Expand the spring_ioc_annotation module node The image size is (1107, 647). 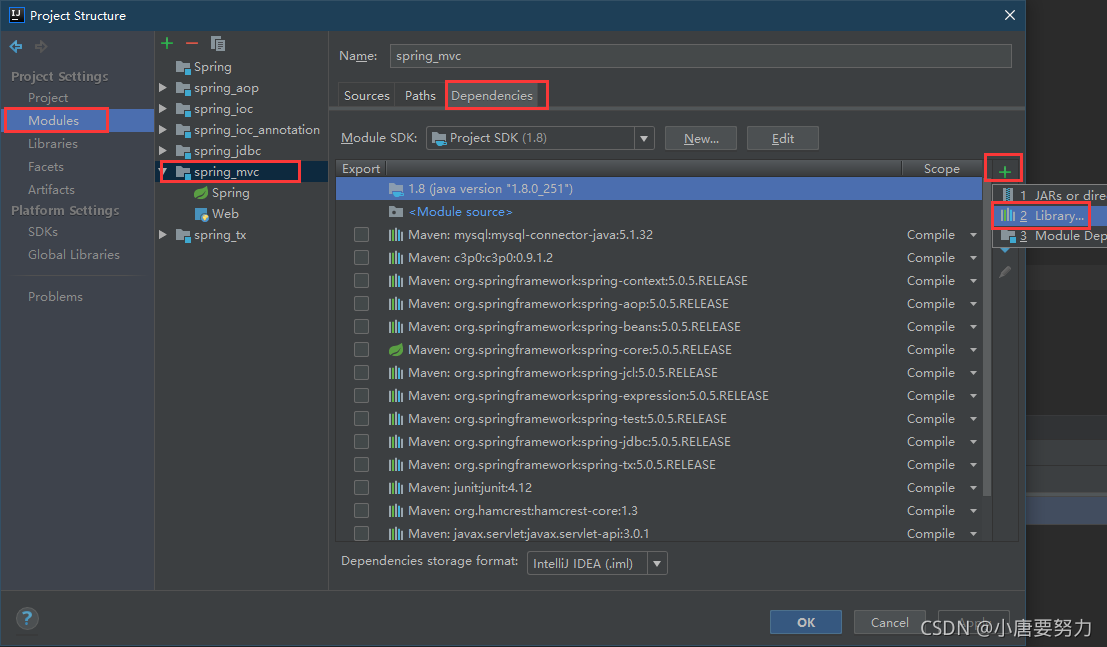coord(163,129)
